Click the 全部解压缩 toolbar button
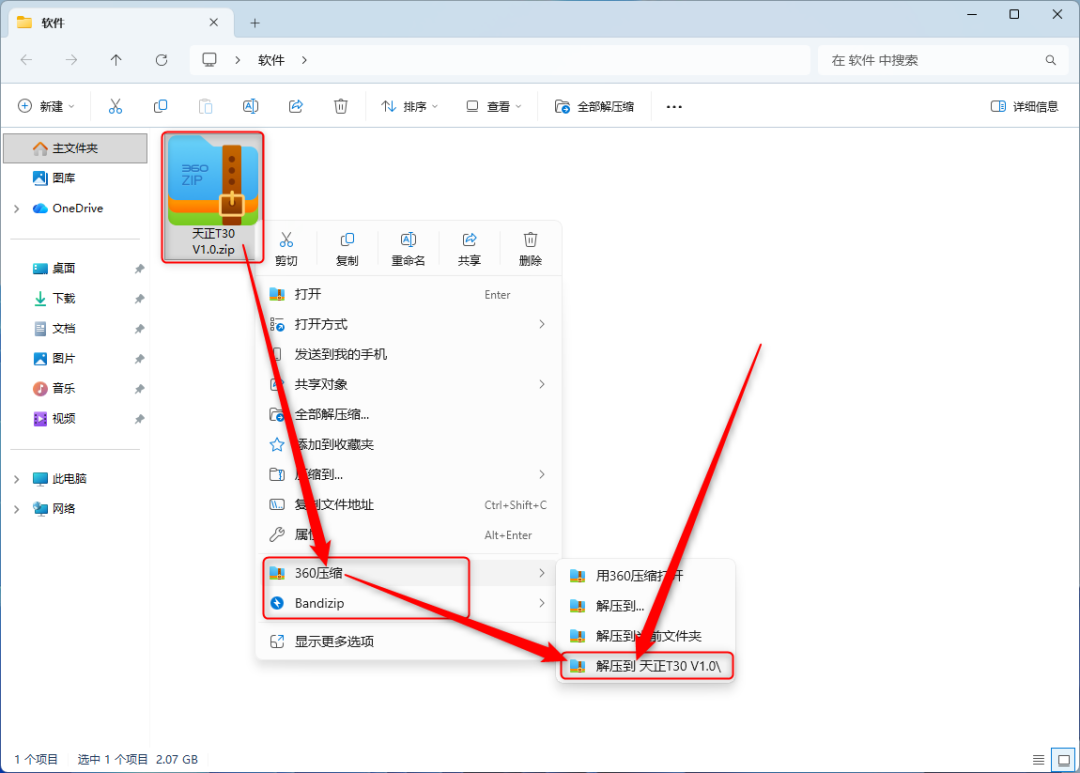 click(x=594, y=106)
